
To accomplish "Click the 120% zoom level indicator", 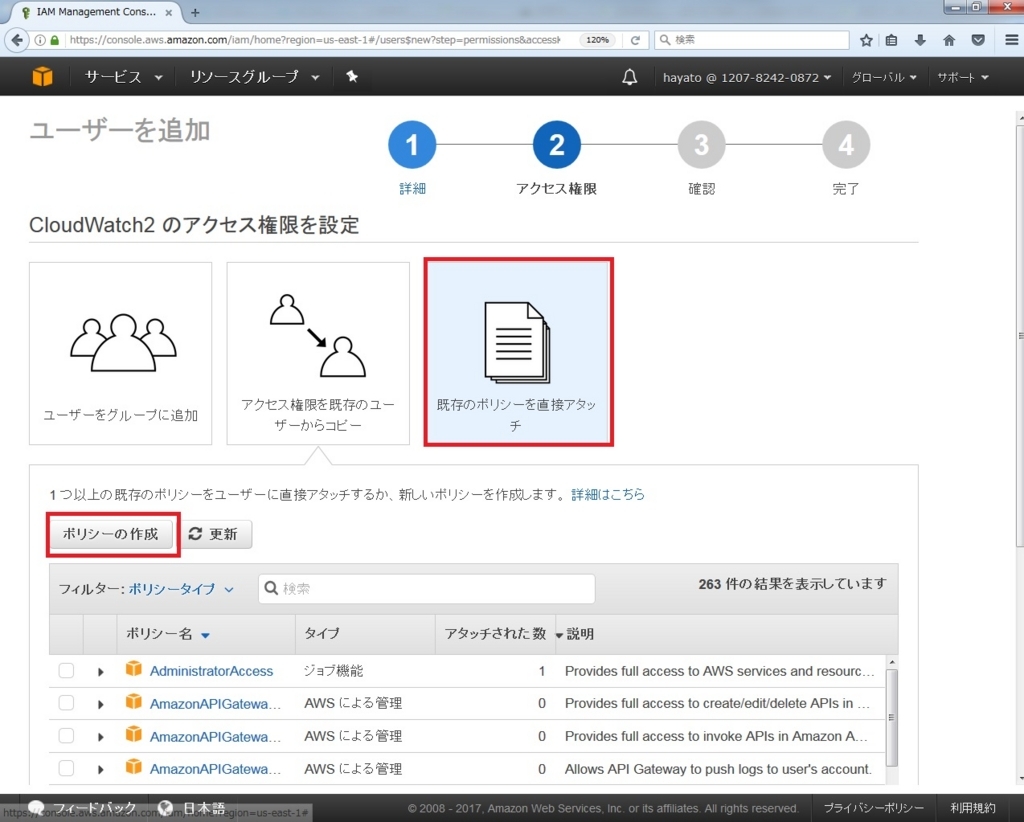I will pos(597,40).
